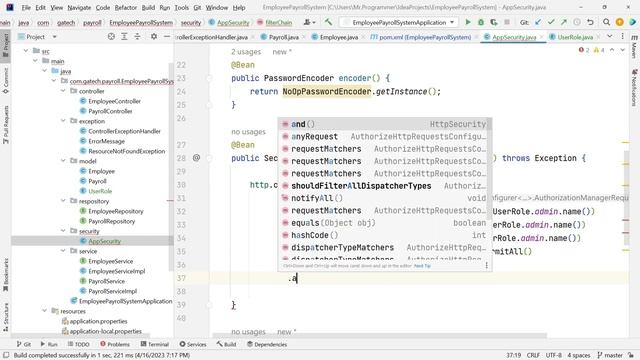Push commits Git arrow icon
This screenshot has width=640, height=360.
(x=564, y=22)
